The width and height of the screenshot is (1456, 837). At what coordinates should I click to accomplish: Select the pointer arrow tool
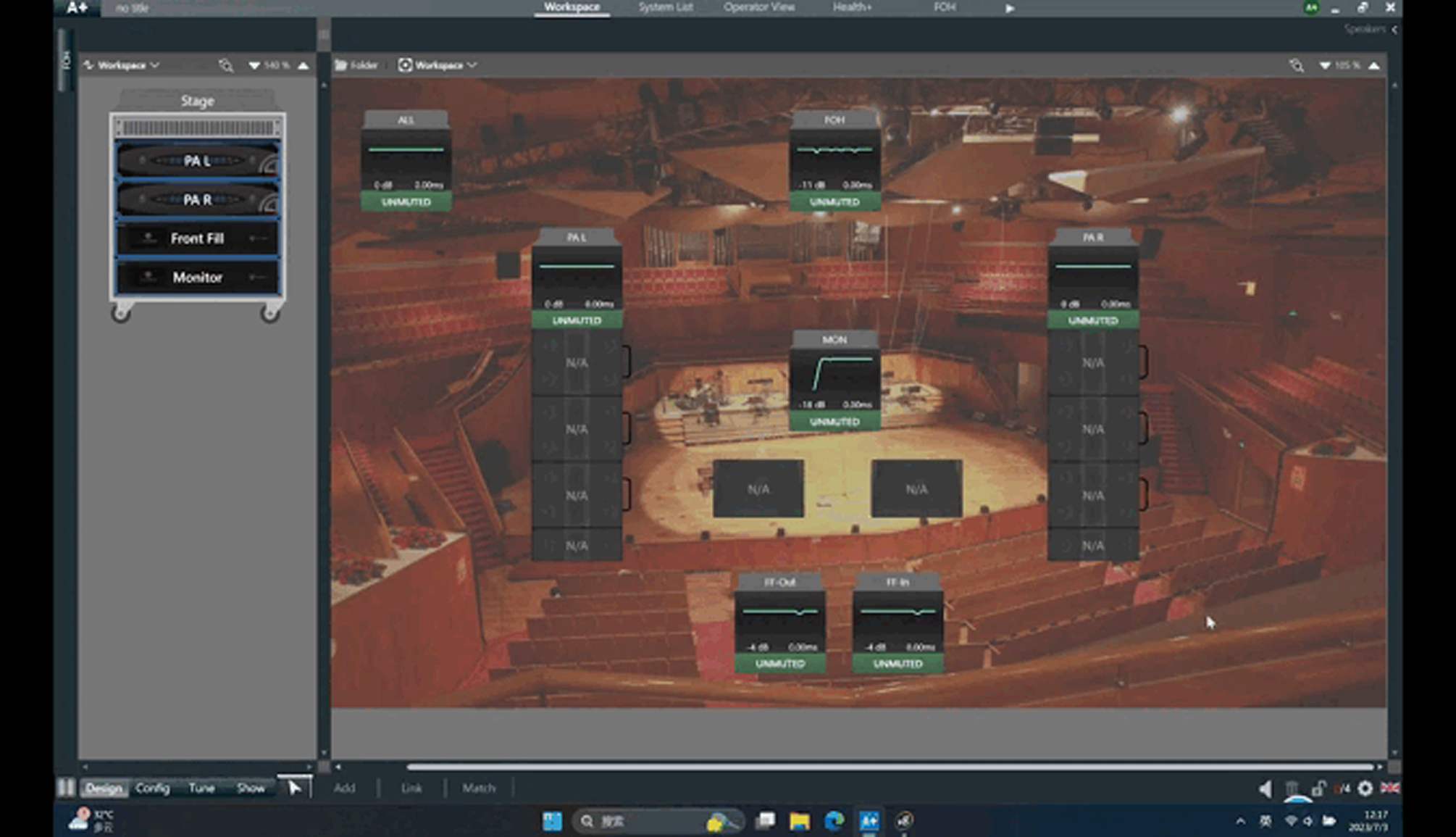[x=294, y=788]
